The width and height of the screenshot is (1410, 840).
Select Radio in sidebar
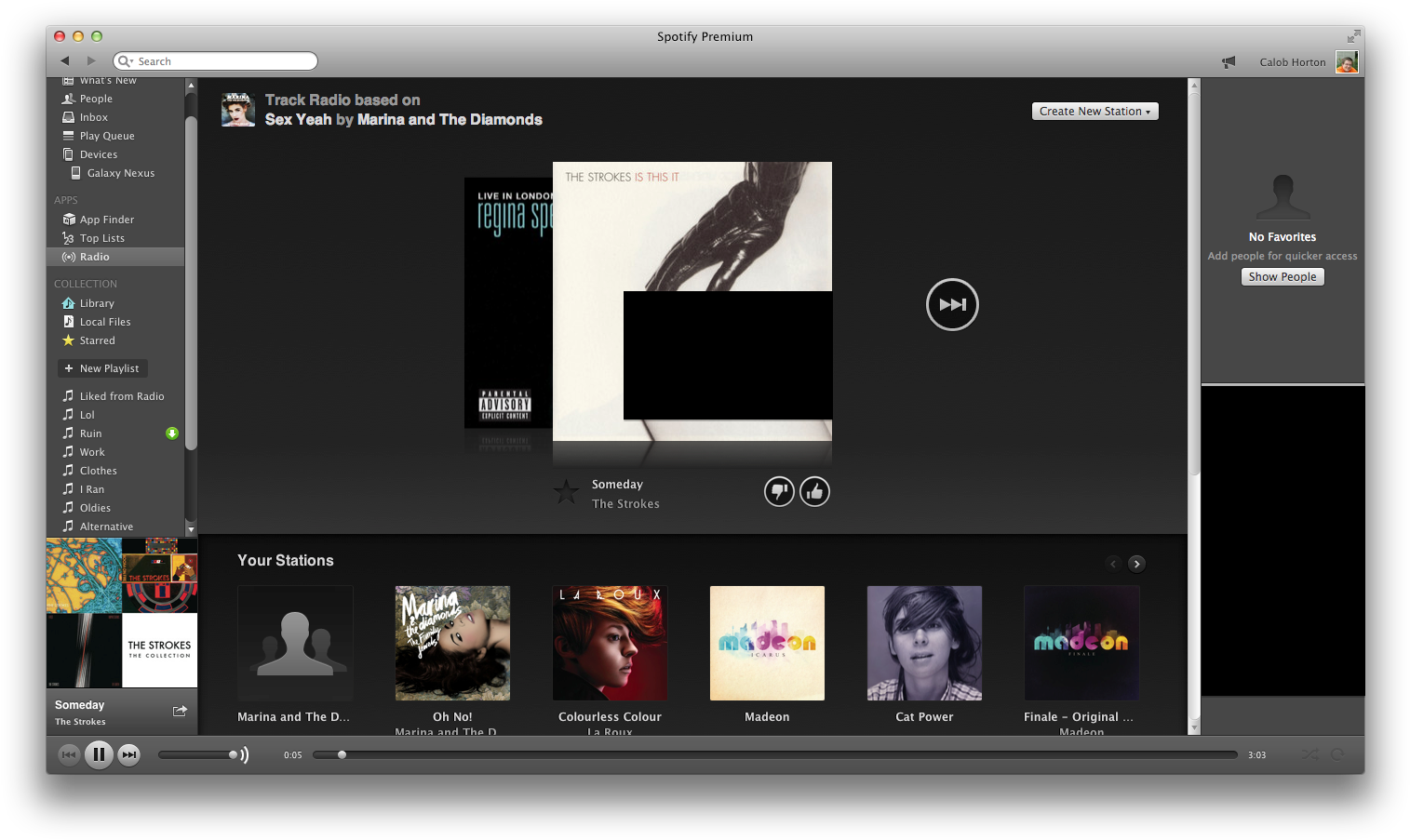coord(115,257)
